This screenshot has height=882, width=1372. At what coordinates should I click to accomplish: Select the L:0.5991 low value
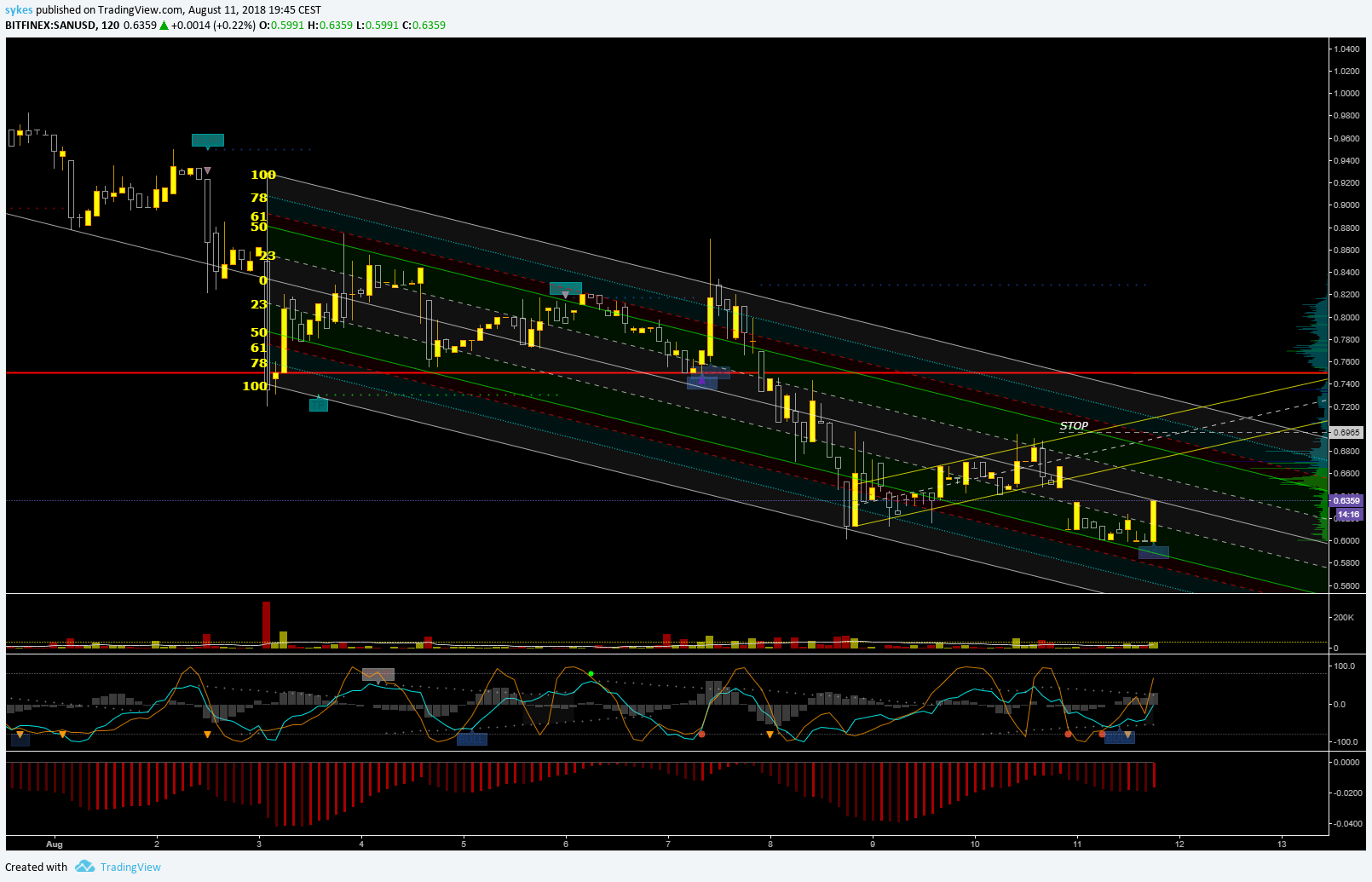[378, 25]
